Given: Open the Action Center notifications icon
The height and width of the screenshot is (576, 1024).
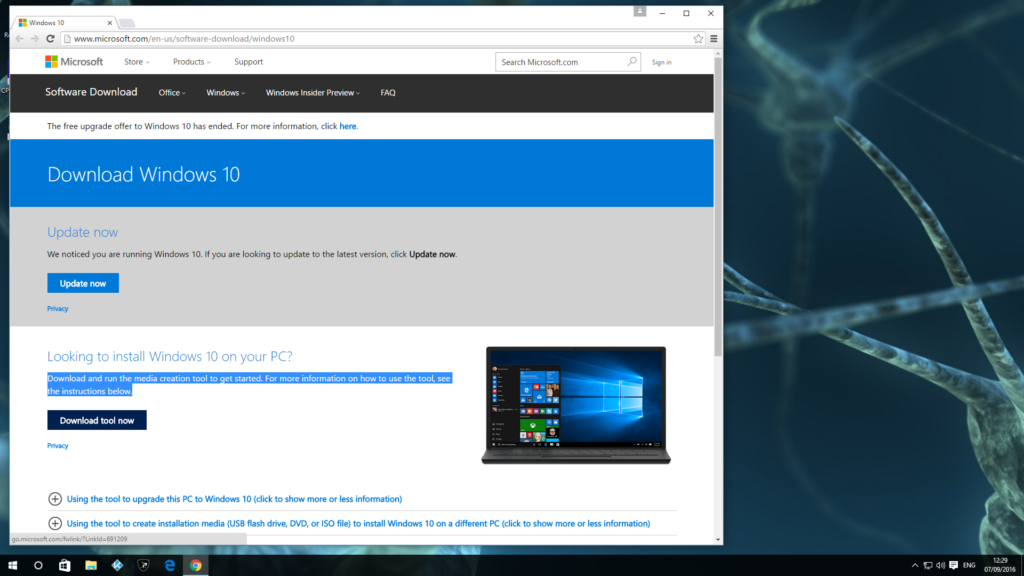Looking at the screenshot, I should (953, 566).
